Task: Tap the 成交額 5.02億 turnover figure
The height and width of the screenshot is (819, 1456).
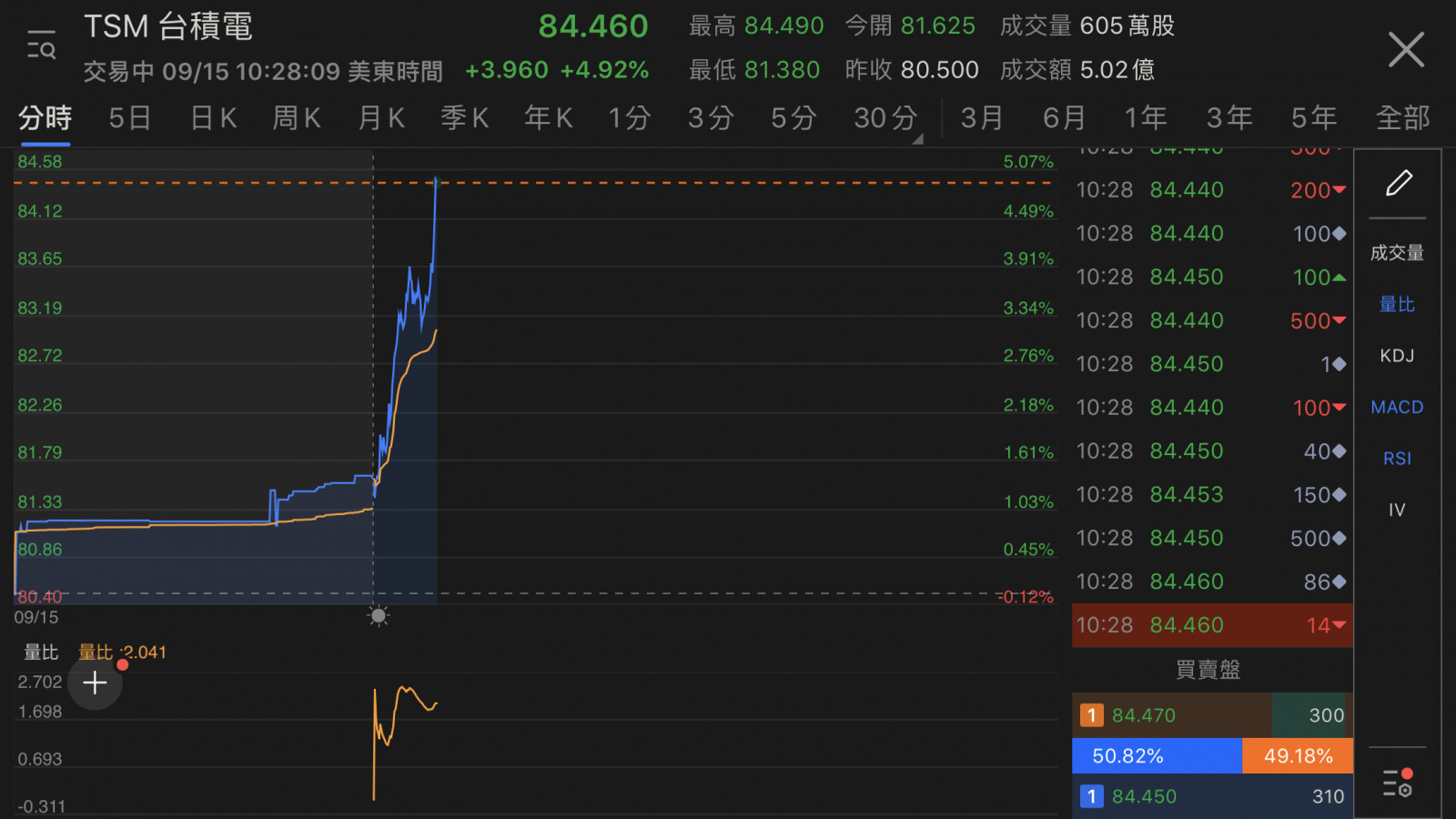Action: point(1077,70)
